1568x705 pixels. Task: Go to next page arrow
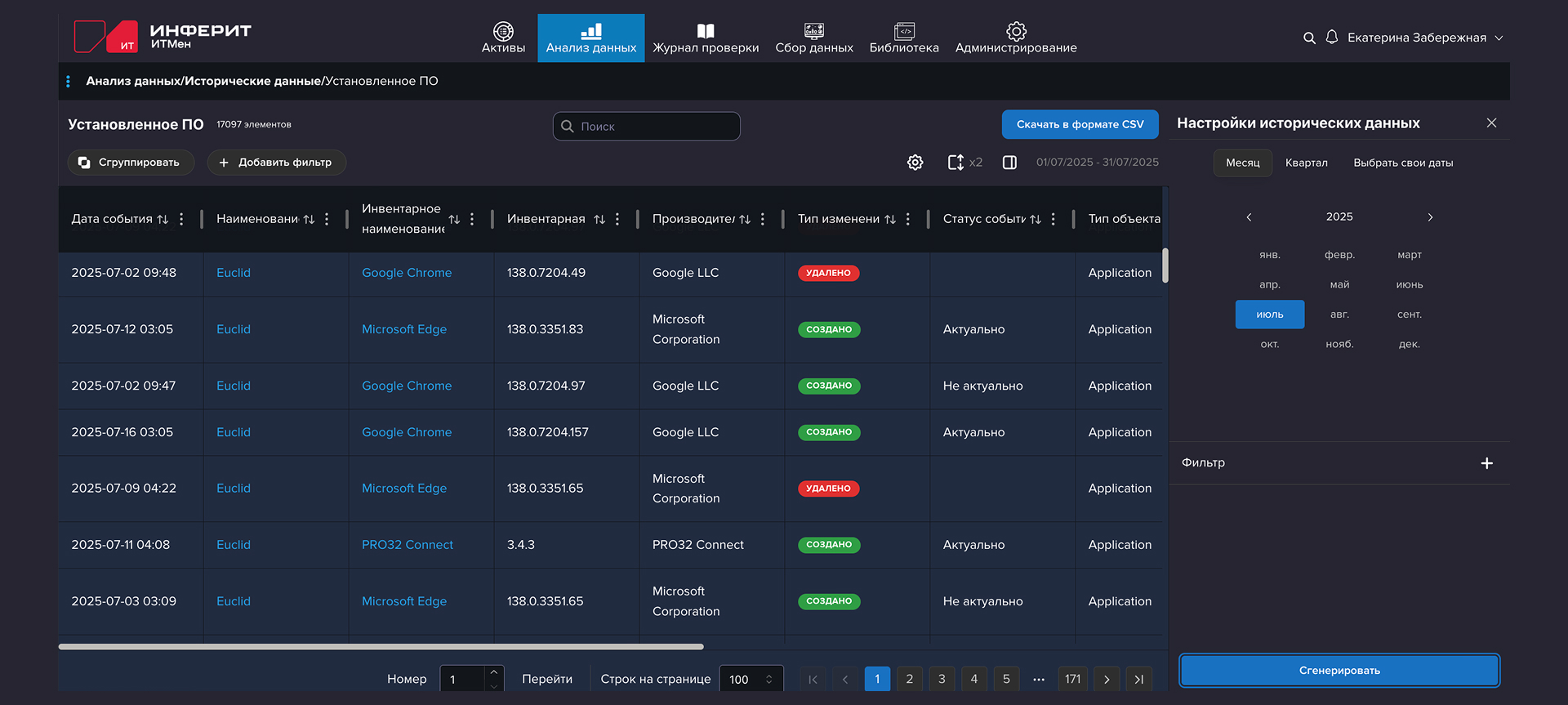[x=1107, y=679]
